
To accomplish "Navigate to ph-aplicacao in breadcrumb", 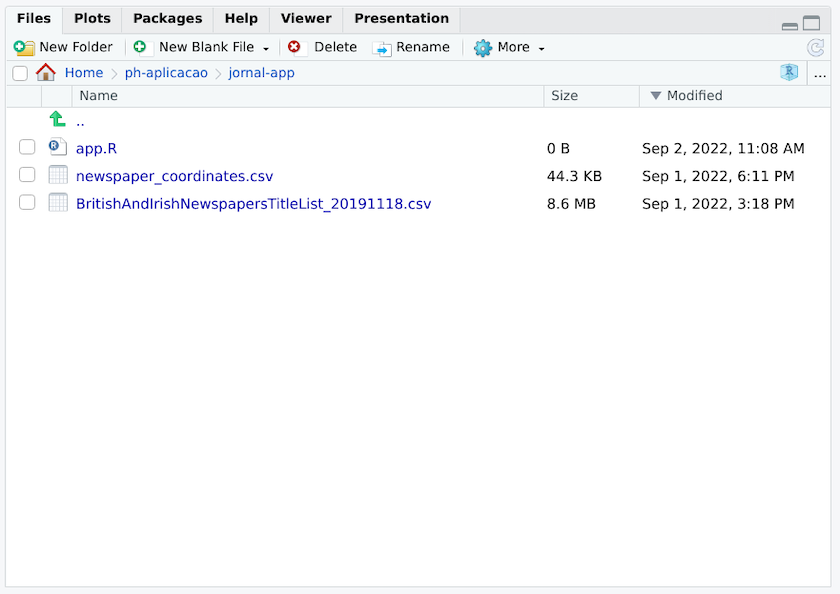I will (x=166, y=73).
